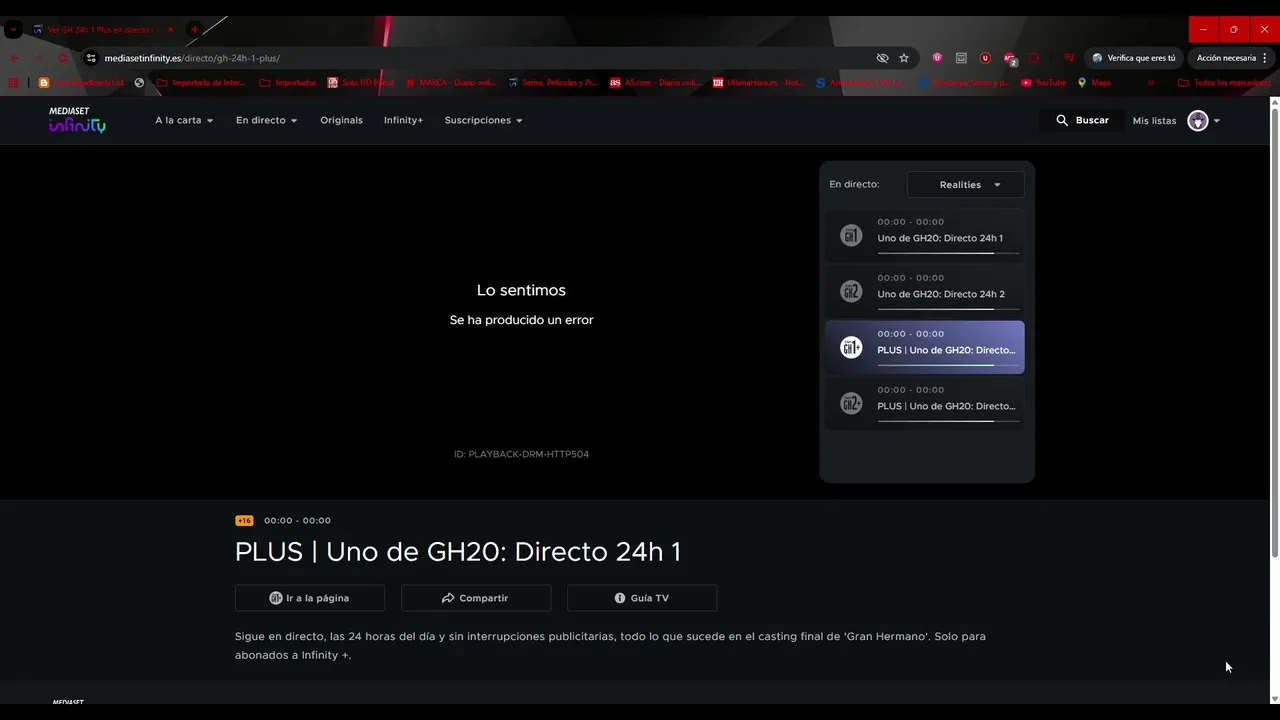Click the Buscar search button
The image size is (1280, 720).
coord(1082,120)
